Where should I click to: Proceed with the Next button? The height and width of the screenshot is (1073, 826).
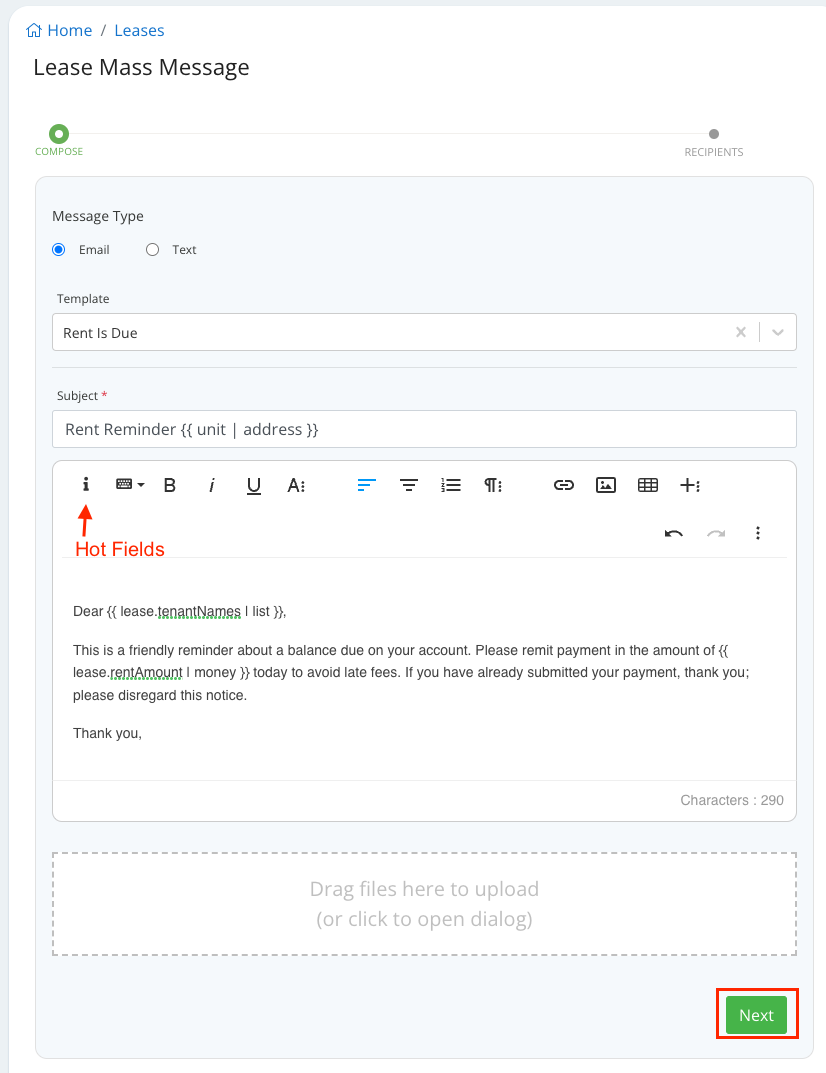[756, 1014]
